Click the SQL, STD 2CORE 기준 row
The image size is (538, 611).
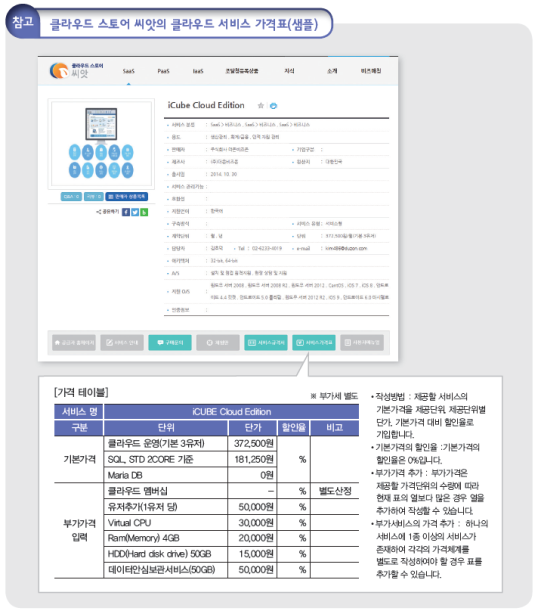click(x=150, y=459)
